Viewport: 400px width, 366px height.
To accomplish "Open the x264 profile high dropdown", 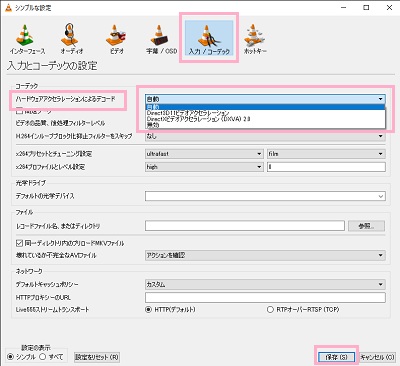I will [204, 167].
